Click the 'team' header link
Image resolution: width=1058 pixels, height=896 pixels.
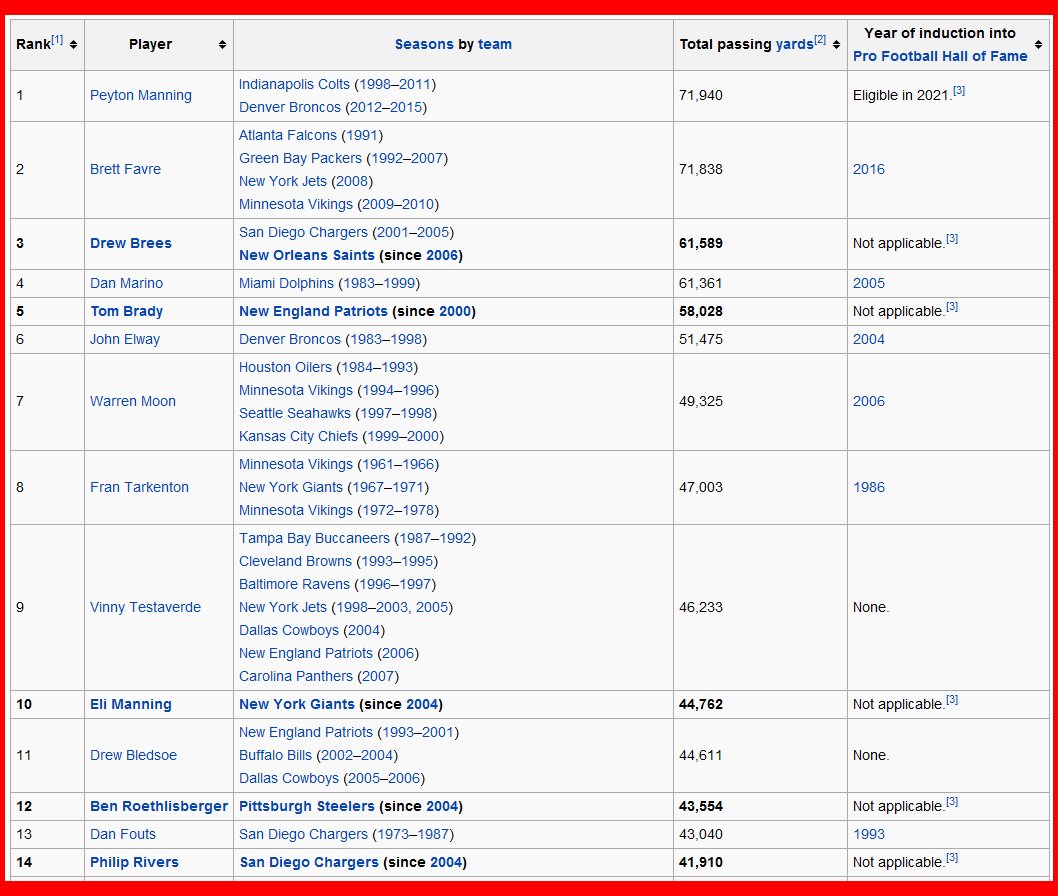495,44
